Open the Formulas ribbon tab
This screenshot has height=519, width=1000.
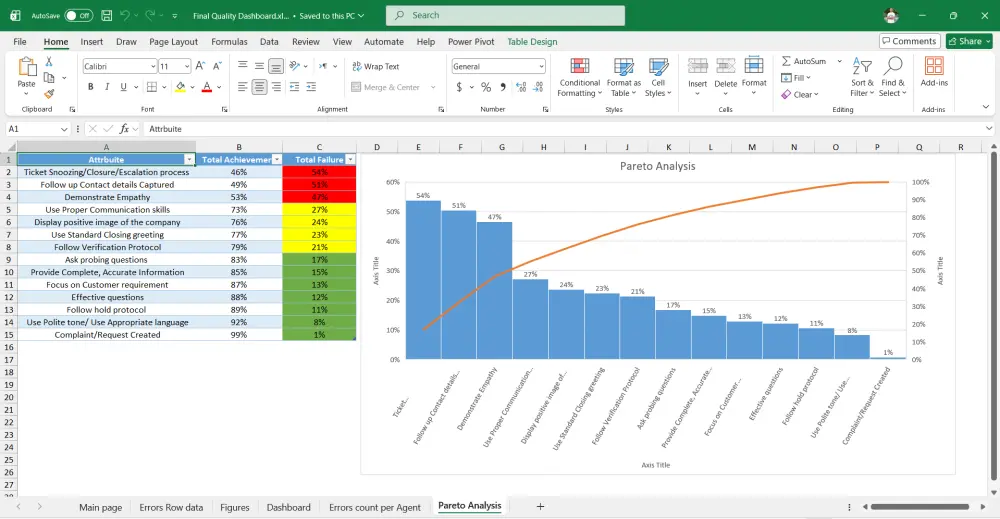coord(229,41)
